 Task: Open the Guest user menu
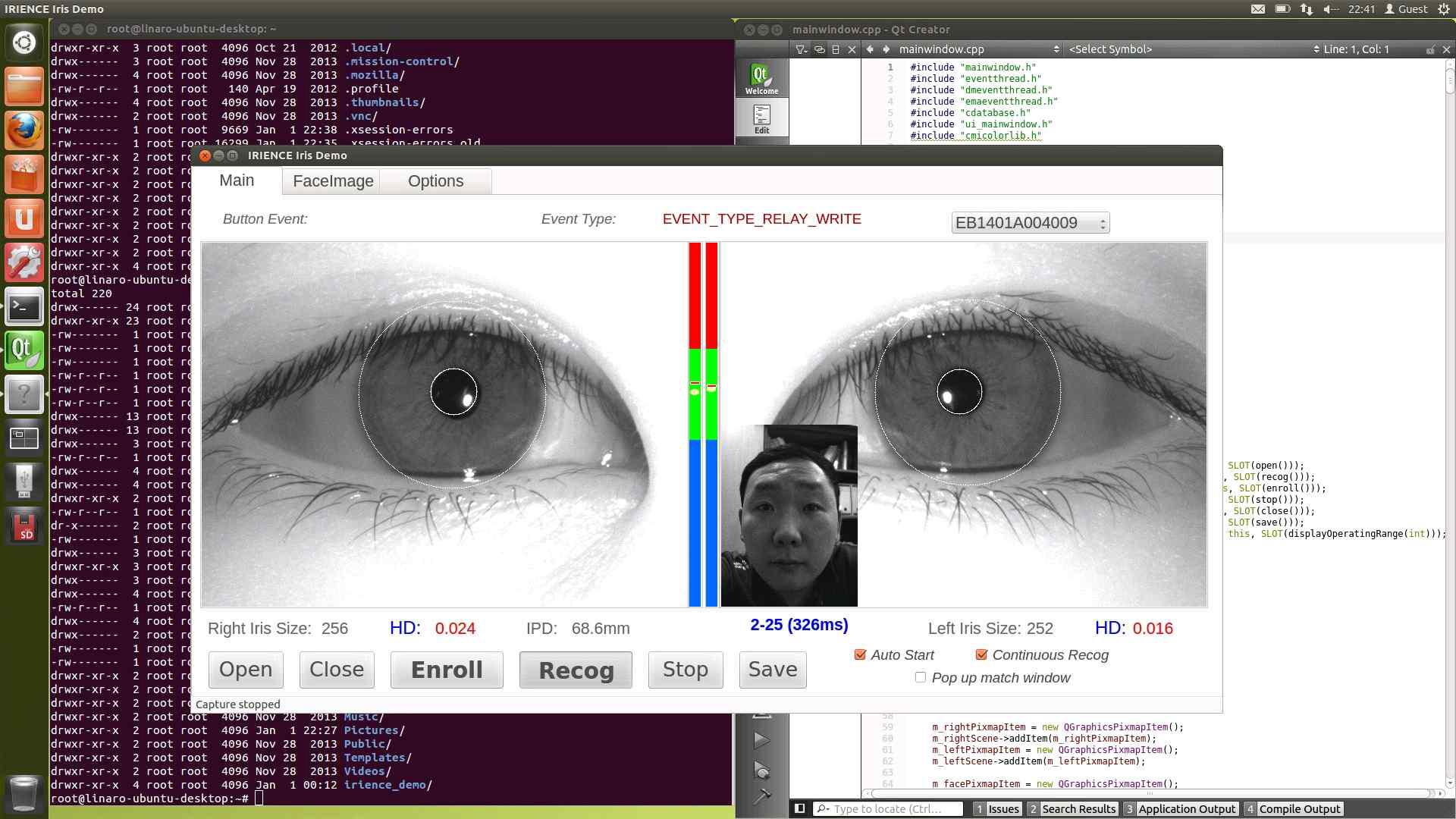click(x=1406, y=9)
